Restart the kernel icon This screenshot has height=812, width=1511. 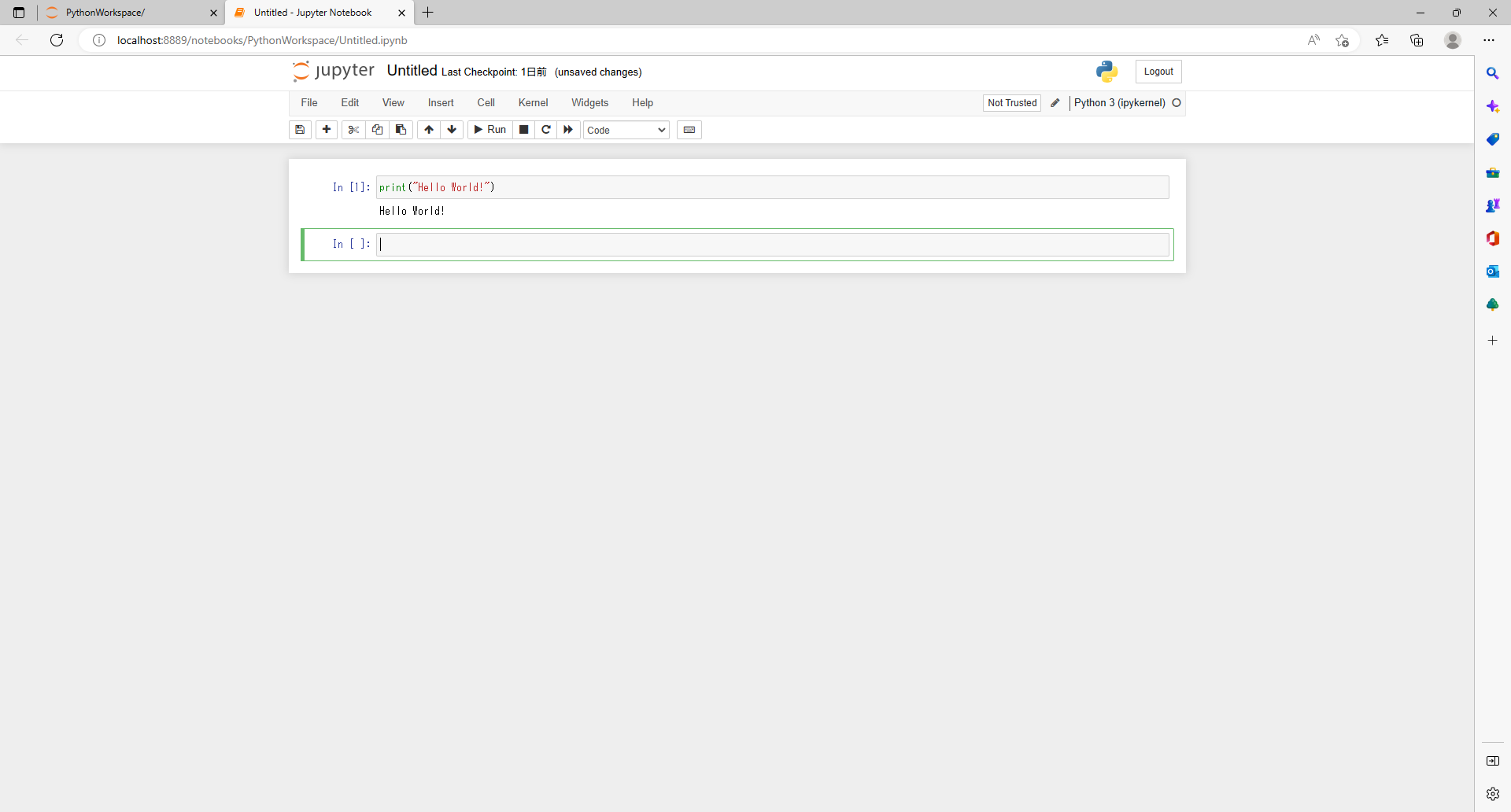(545, 130)
